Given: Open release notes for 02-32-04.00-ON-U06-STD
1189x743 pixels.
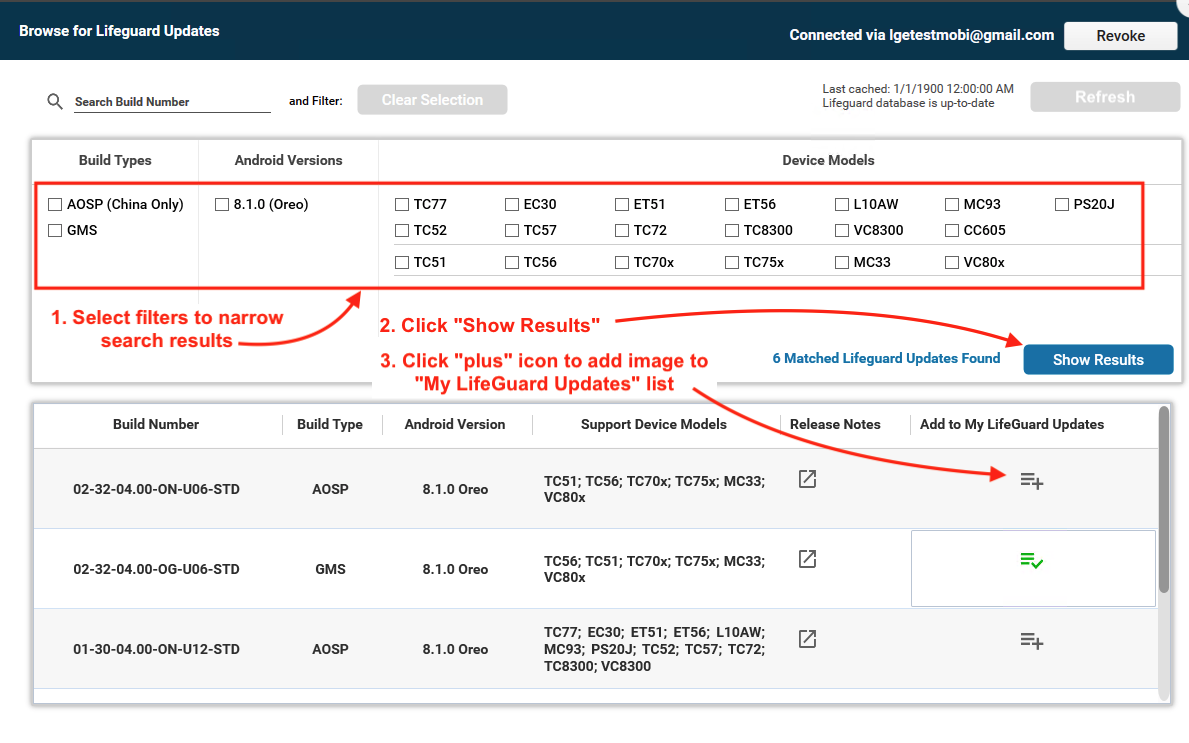Looking at the screenshot, I should [x=807, y=479].
